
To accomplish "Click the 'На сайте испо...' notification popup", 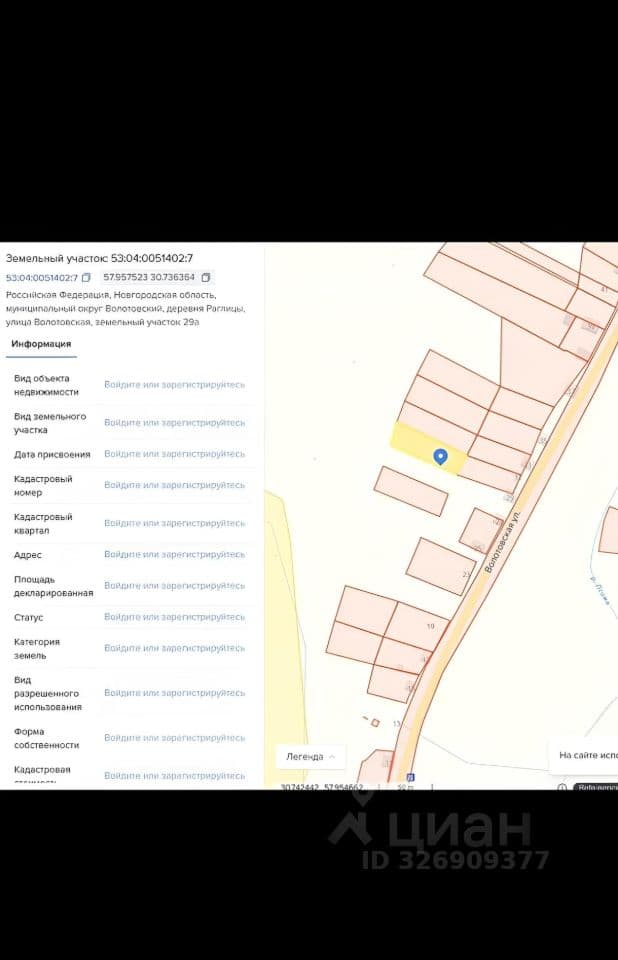I will pos(583,756).
